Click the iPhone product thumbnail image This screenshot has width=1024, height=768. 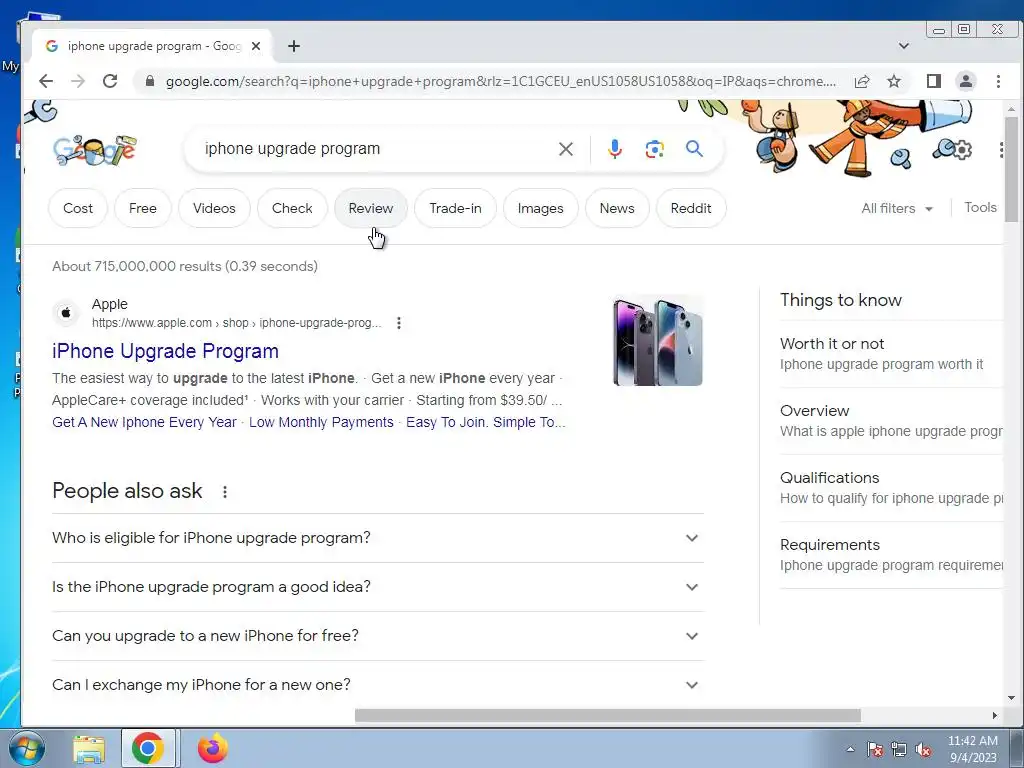pyautogui.click(x=658, y=340)
